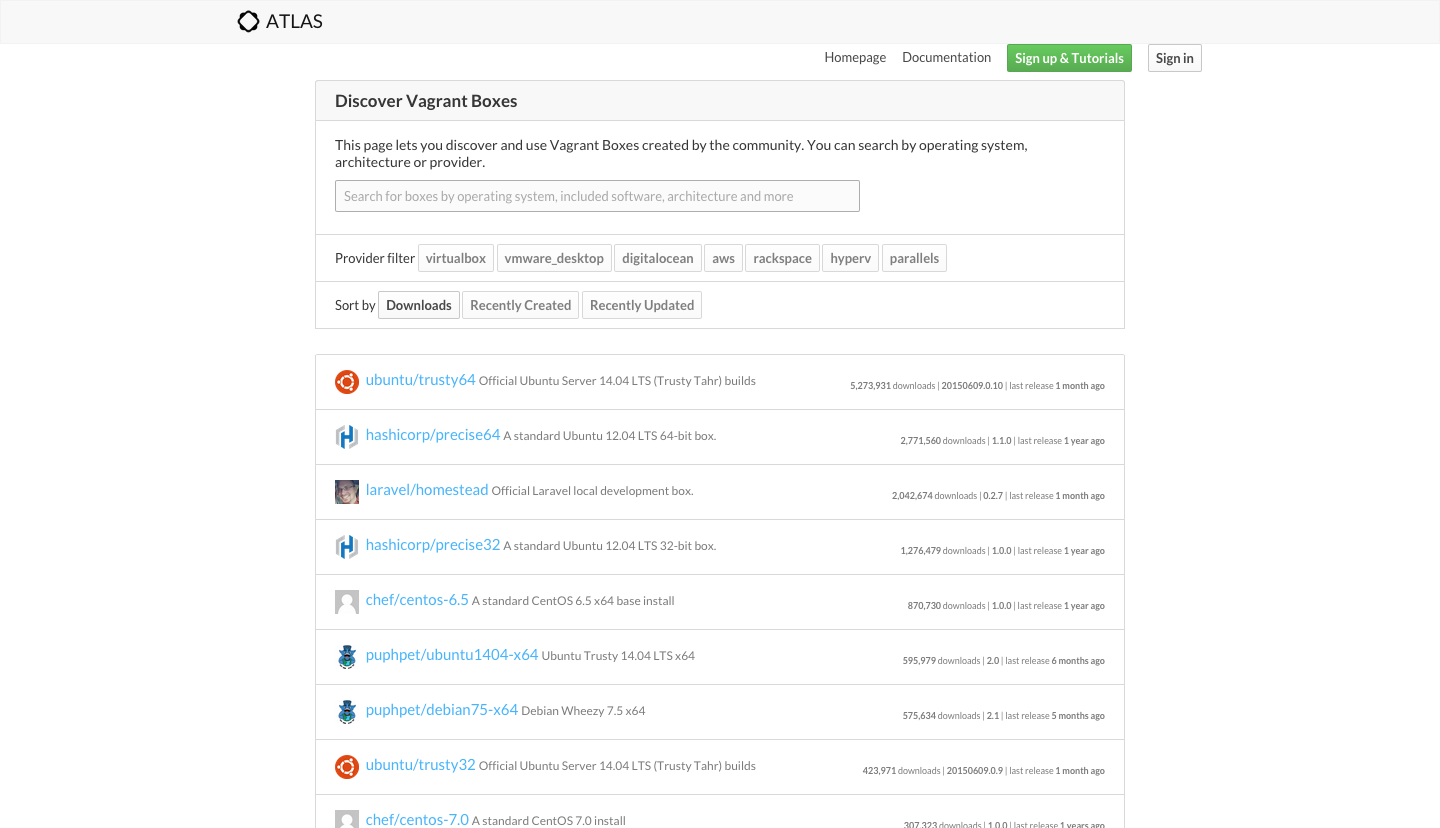The width and height of the screenshot is (1440, 828).
Task: Click the Official Laravel local development box description
Action: tap(592, 491)
